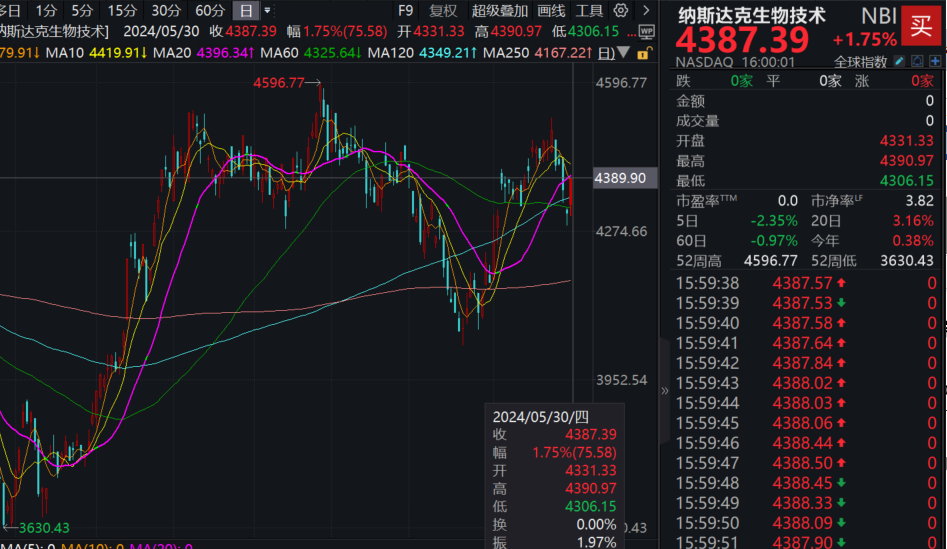Click the 跌 0家 decliners count
This screenshot has width=947, height=549.
coord(742,81)
